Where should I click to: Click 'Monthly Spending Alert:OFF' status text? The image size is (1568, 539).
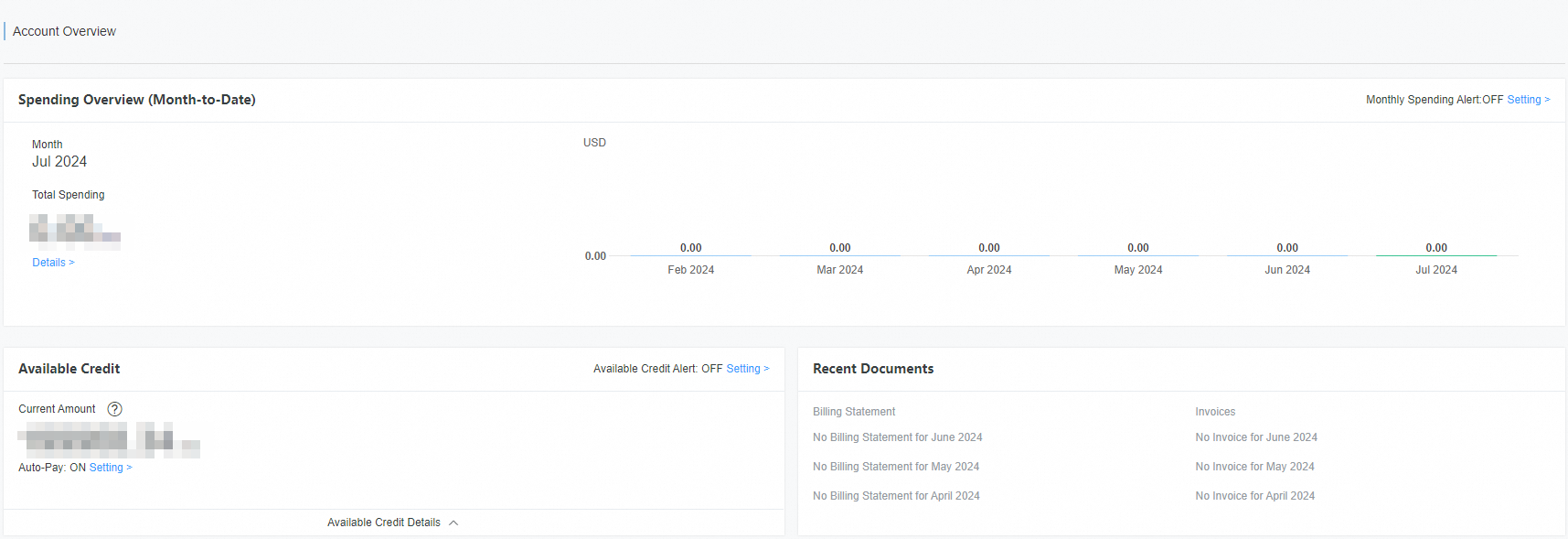1435,100
